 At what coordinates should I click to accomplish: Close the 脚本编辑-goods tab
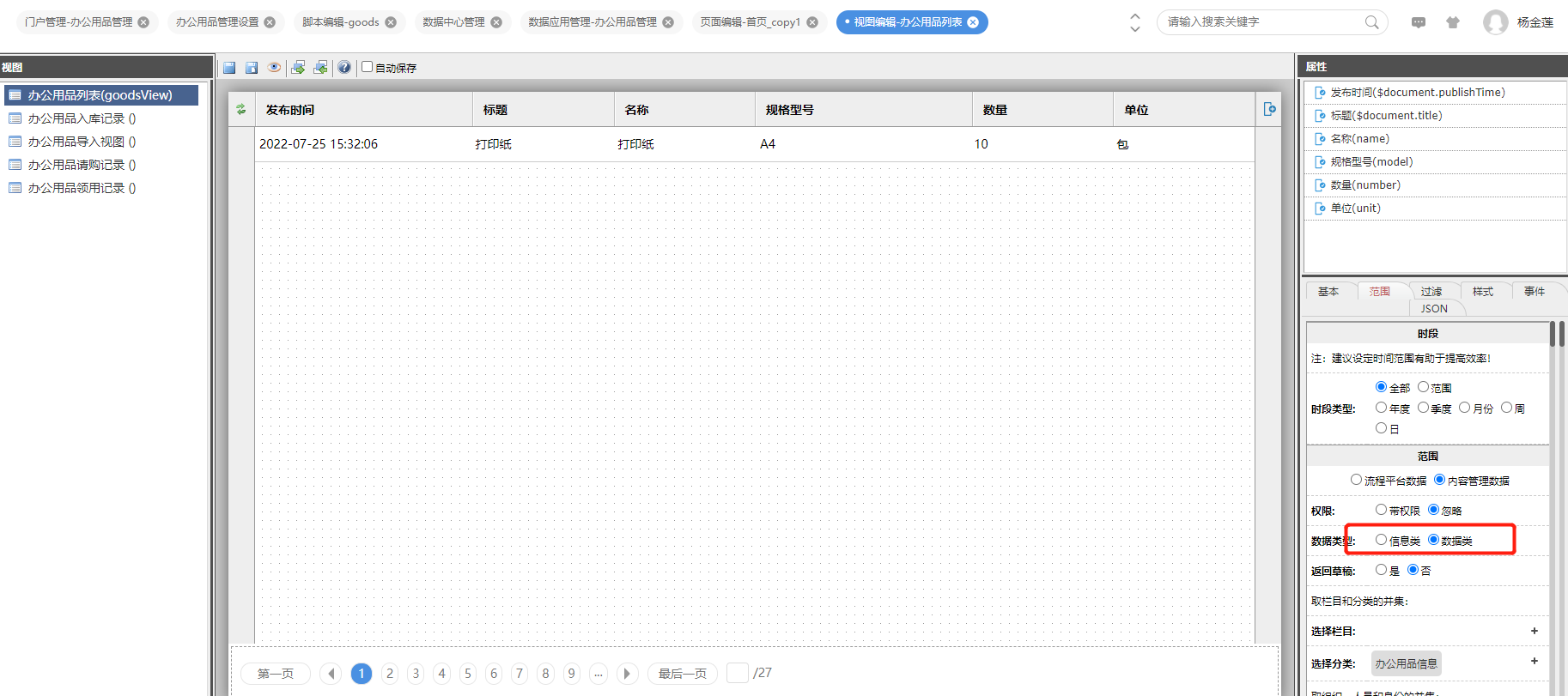tap(391, 22)
